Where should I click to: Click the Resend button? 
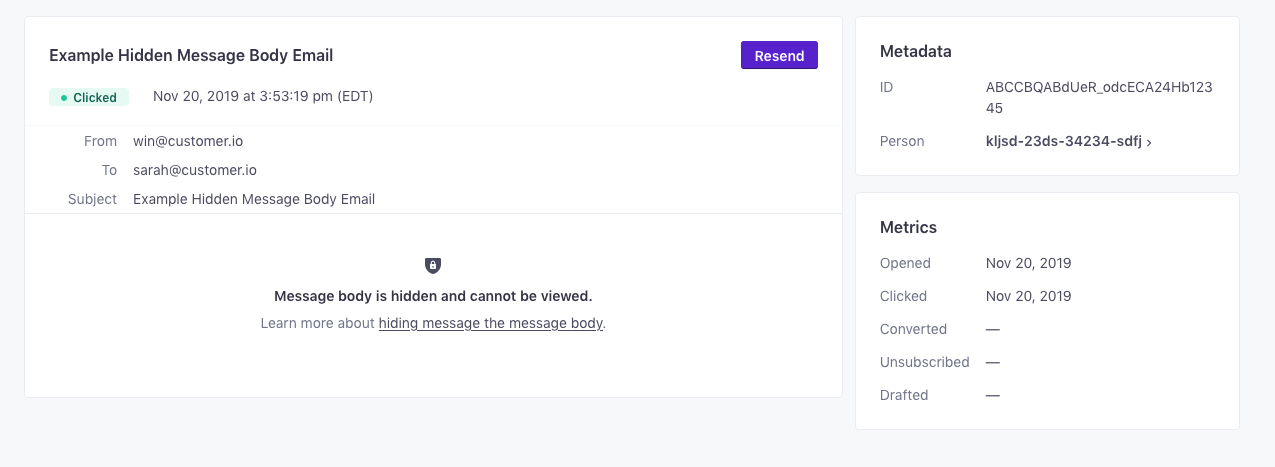[779, 55]
